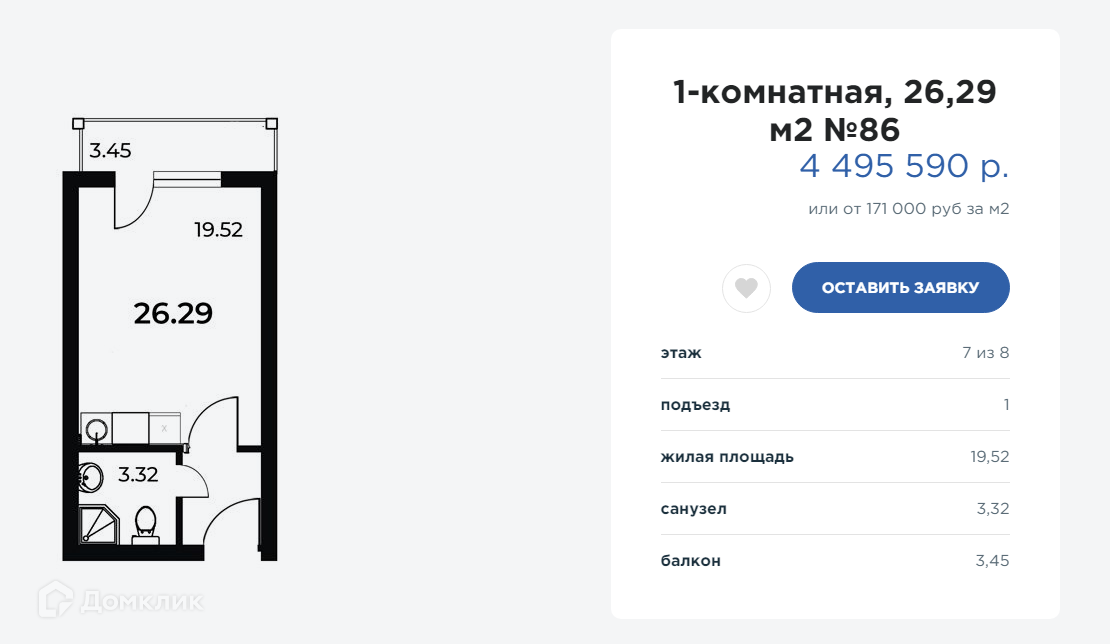Click the "санузел" row label

[693, 509]
